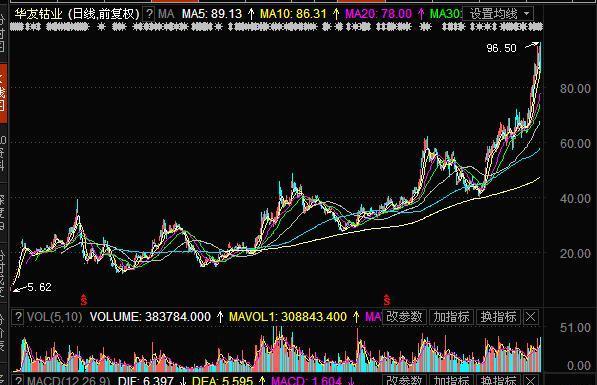Click the 0.00 volume axis label
597x385 pixels.
tap(579, 366)
